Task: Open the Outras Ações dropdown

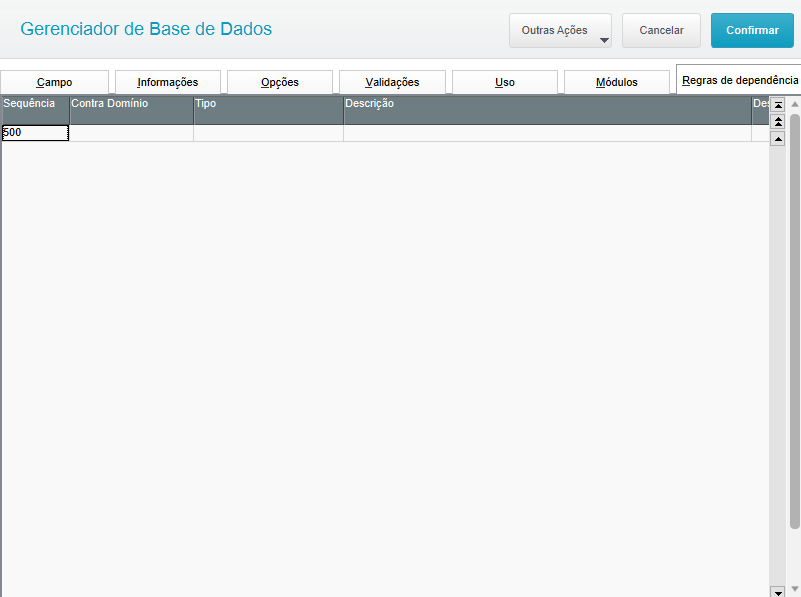Action: 560,31
